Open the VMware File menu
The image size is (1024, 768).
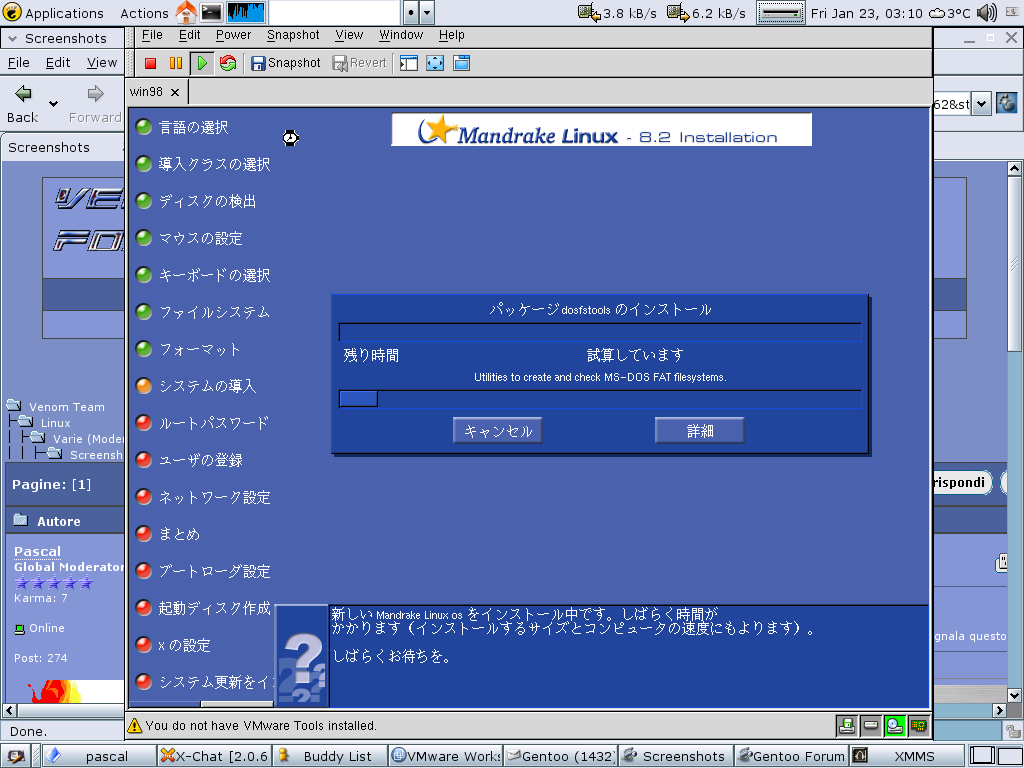coord(152,35)
